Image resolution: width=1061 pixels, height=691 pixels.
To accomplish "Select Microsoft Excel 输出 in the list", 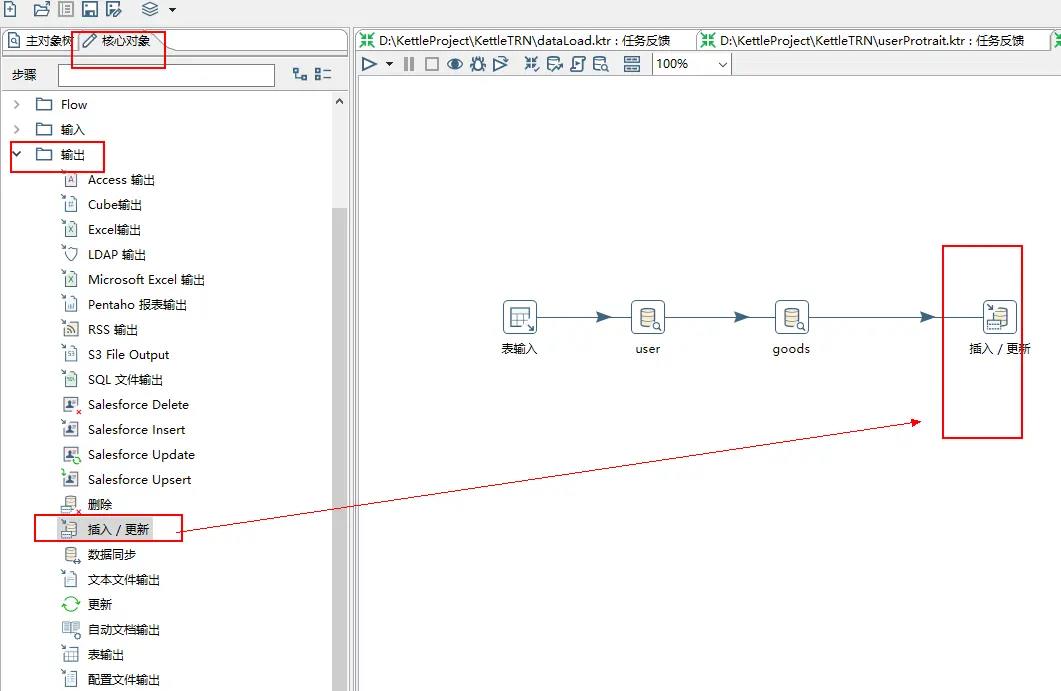I will coord(146,280).
